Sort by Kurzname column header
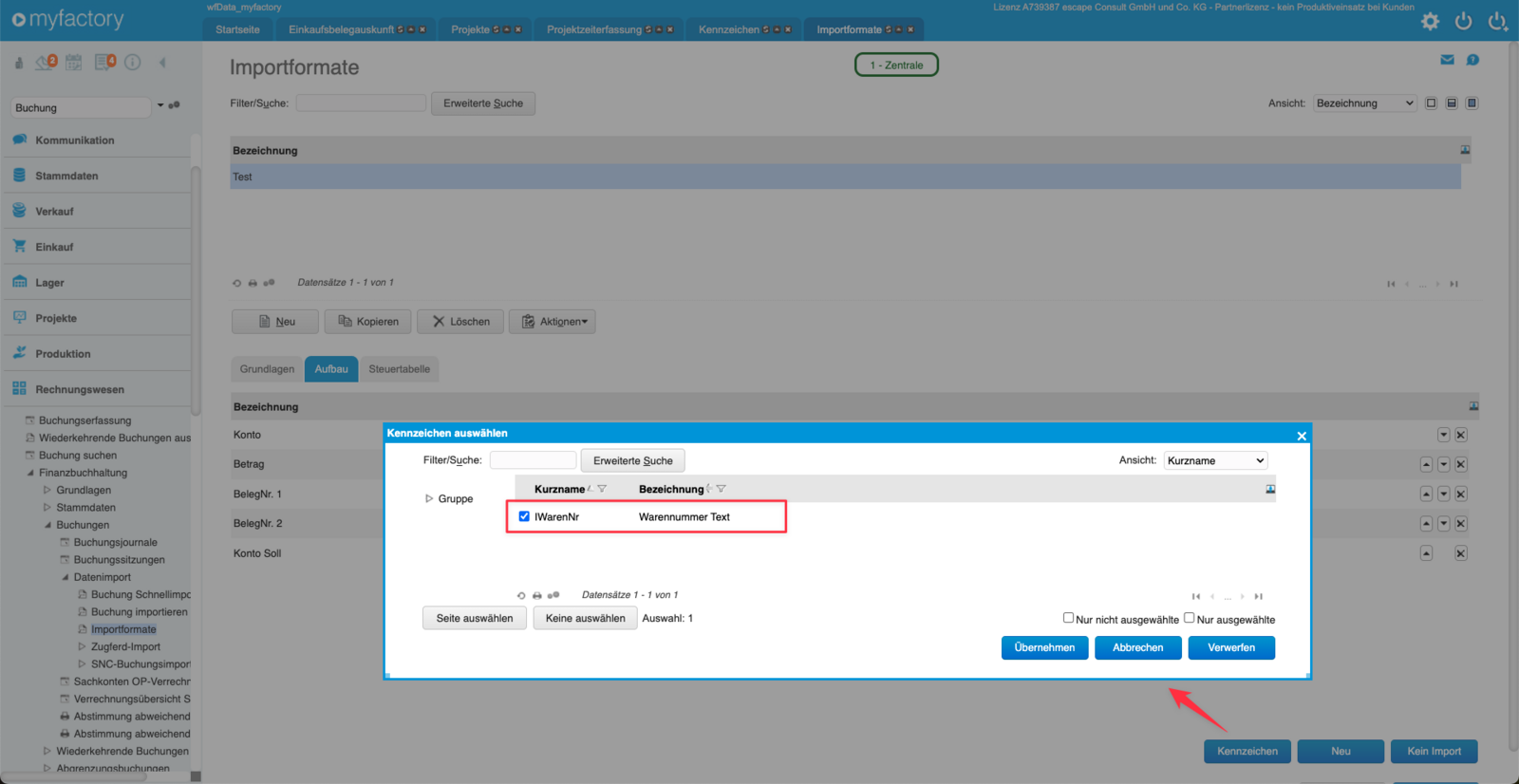The image size is (1519, 784). click(x=559, y=489)
